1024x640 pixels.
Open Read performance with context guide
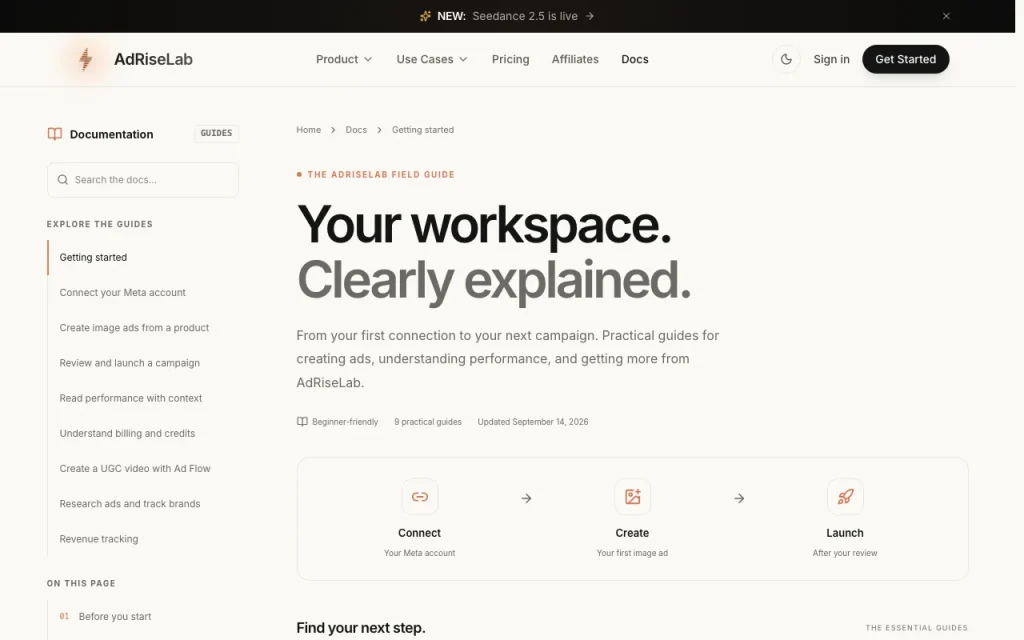pos(131,398)
